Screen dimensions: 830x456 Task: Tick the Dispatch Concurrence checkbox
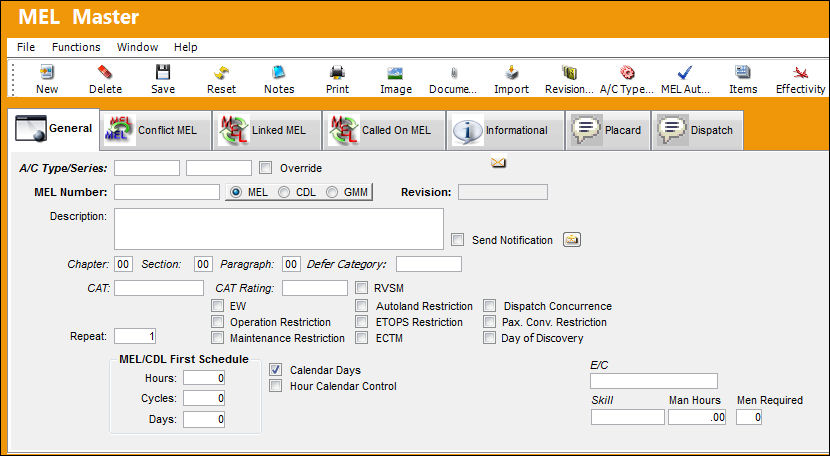pyautogui.click(x=489, y=306)
